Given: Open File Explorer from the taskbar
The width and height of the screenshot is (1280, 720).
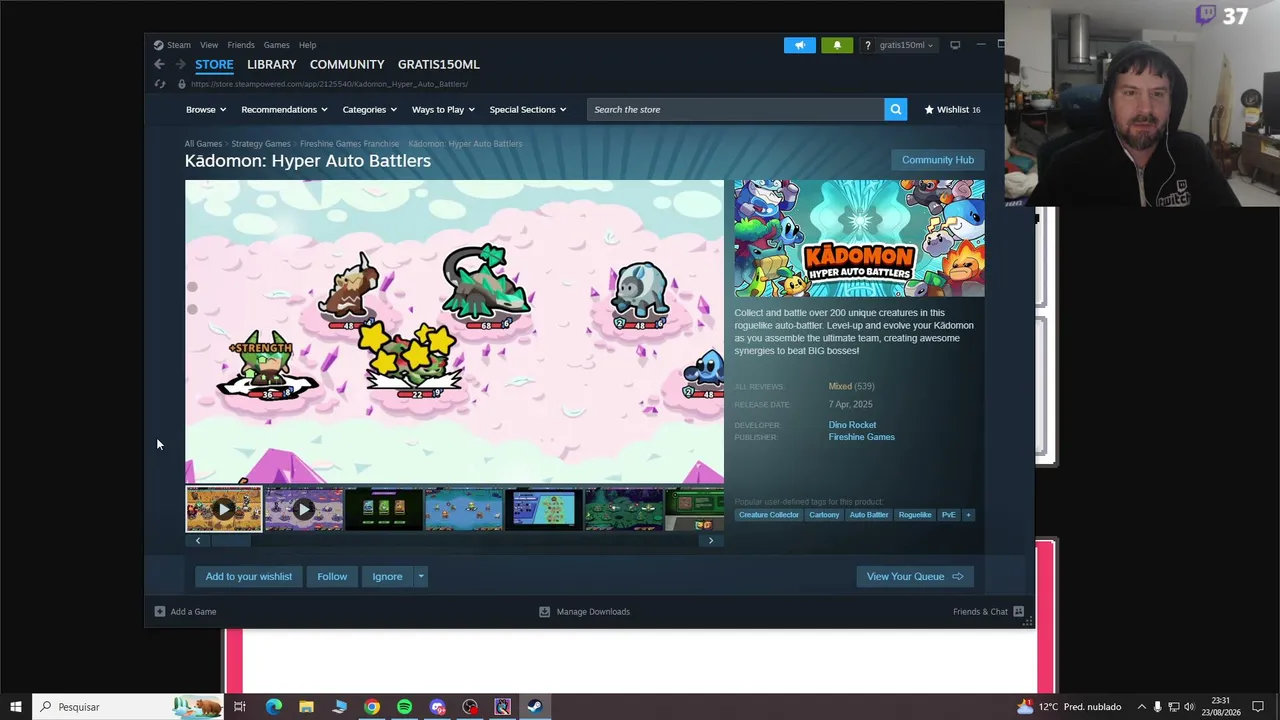Looking at the screenshot, I should pos(306,707).
